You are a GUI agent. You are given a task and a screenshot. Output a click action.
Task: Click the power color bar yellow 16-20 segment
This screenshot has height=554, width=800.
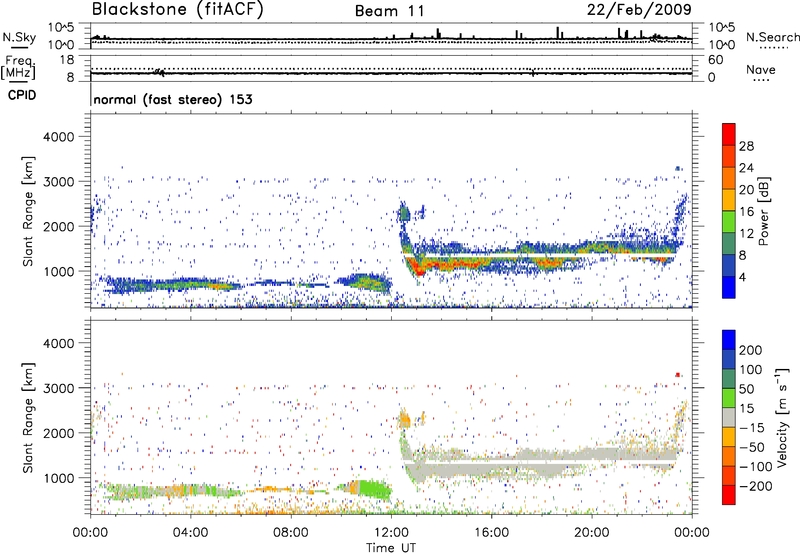[x=729, y=200]
